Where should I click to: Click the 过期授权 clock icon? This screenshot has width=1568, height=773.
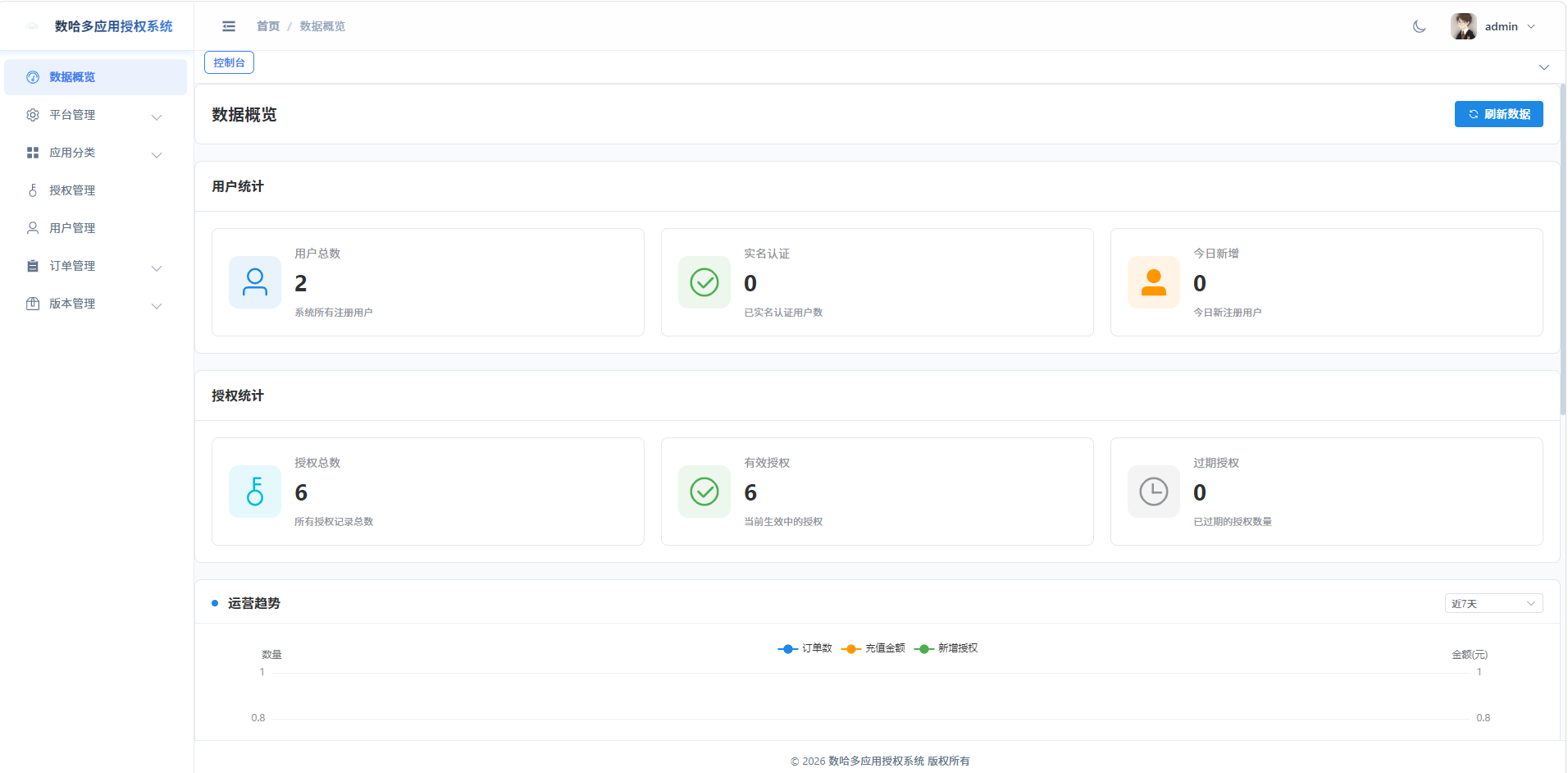coord(1154,492)
